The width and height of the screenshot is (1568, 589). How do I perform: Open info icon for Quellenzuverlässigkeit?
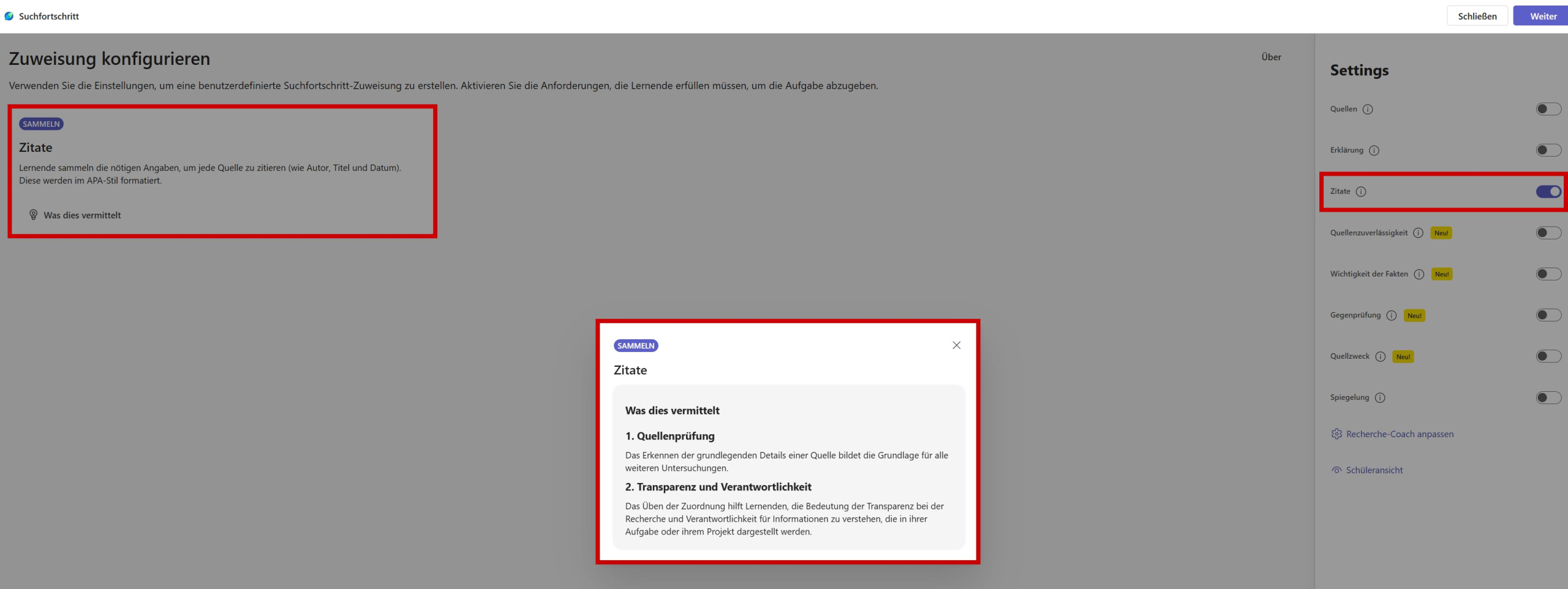[x=1418, y=233]
